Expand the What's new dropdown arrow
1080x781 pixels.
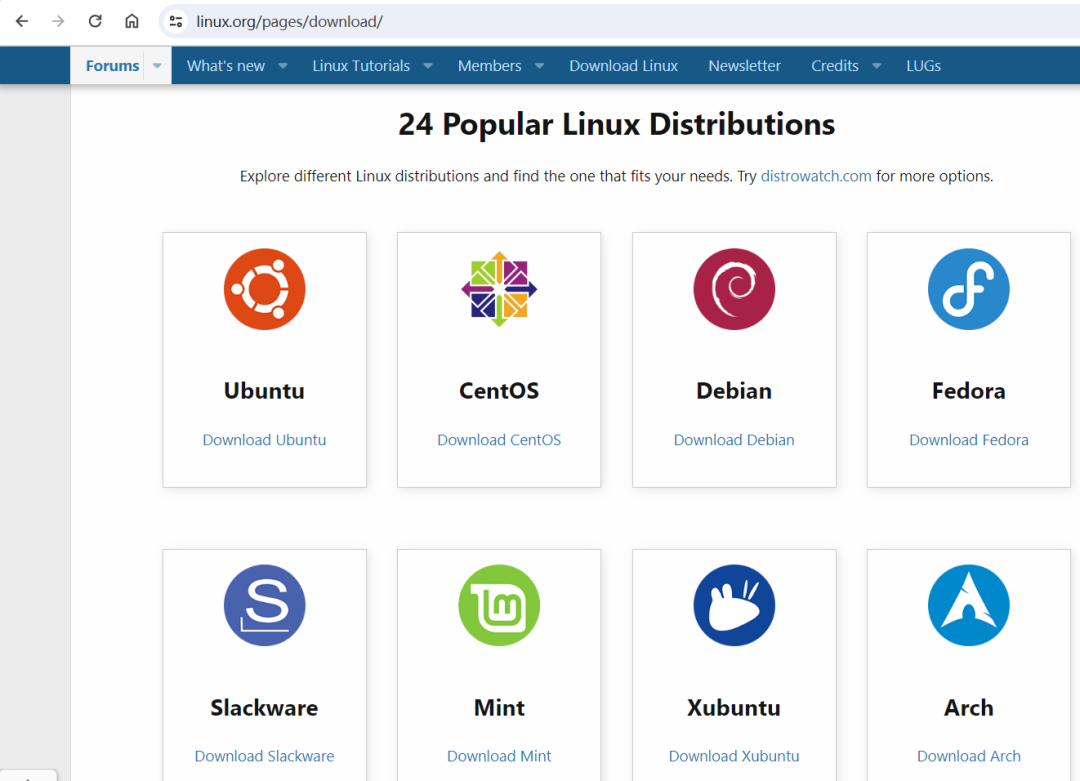point(283,66)
